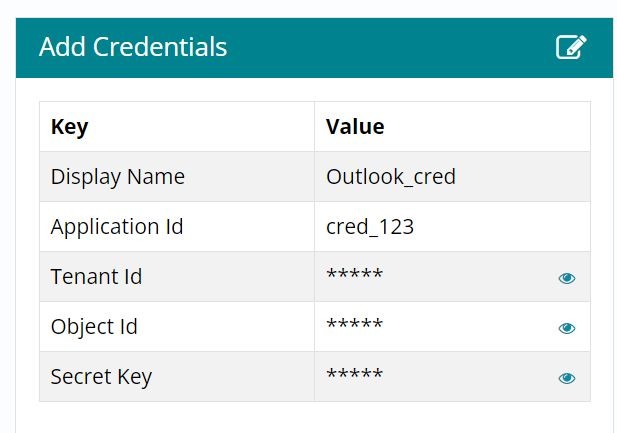Click the Key column header

click(70, 127)
